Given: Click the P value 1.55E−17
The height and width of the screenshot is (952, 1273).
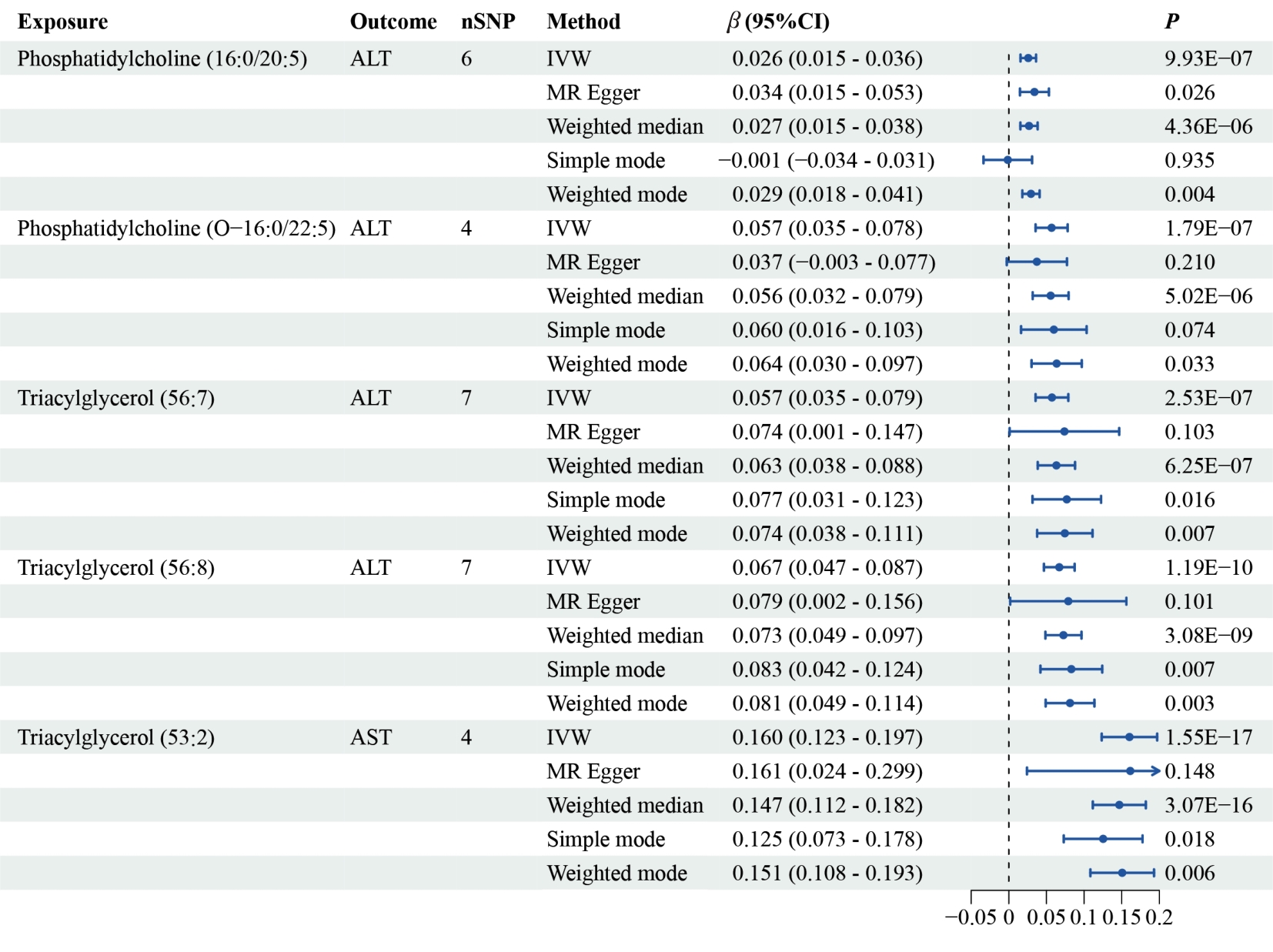Looking at the screenshot, I should click(x=1209, y=737).
